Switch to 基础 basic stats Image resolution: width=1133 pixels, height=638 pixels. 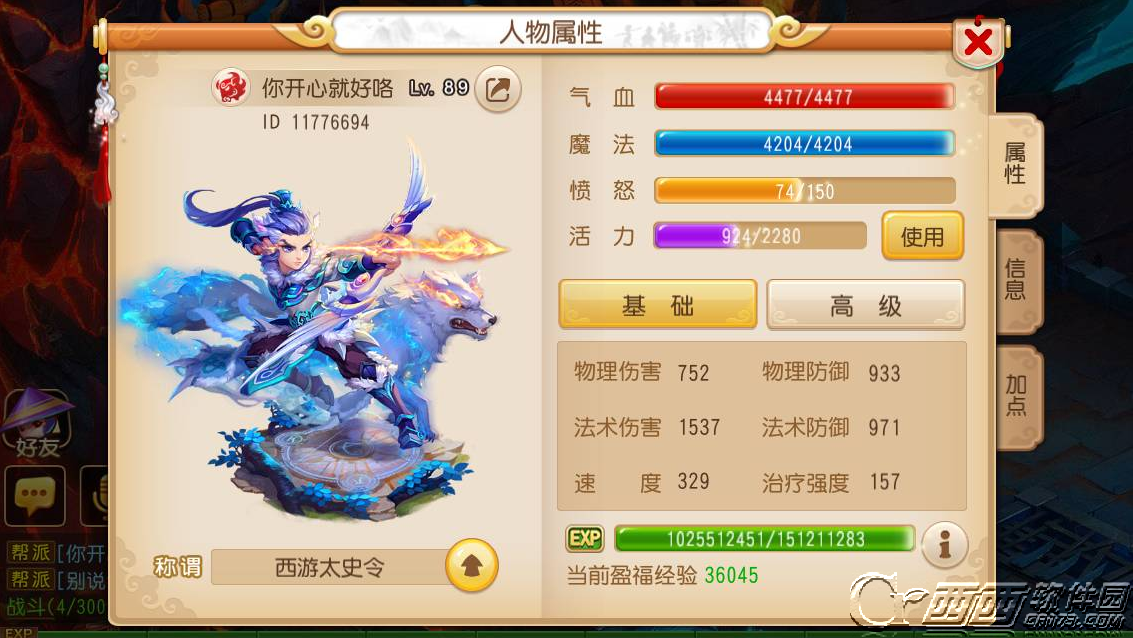coord(658,305)
